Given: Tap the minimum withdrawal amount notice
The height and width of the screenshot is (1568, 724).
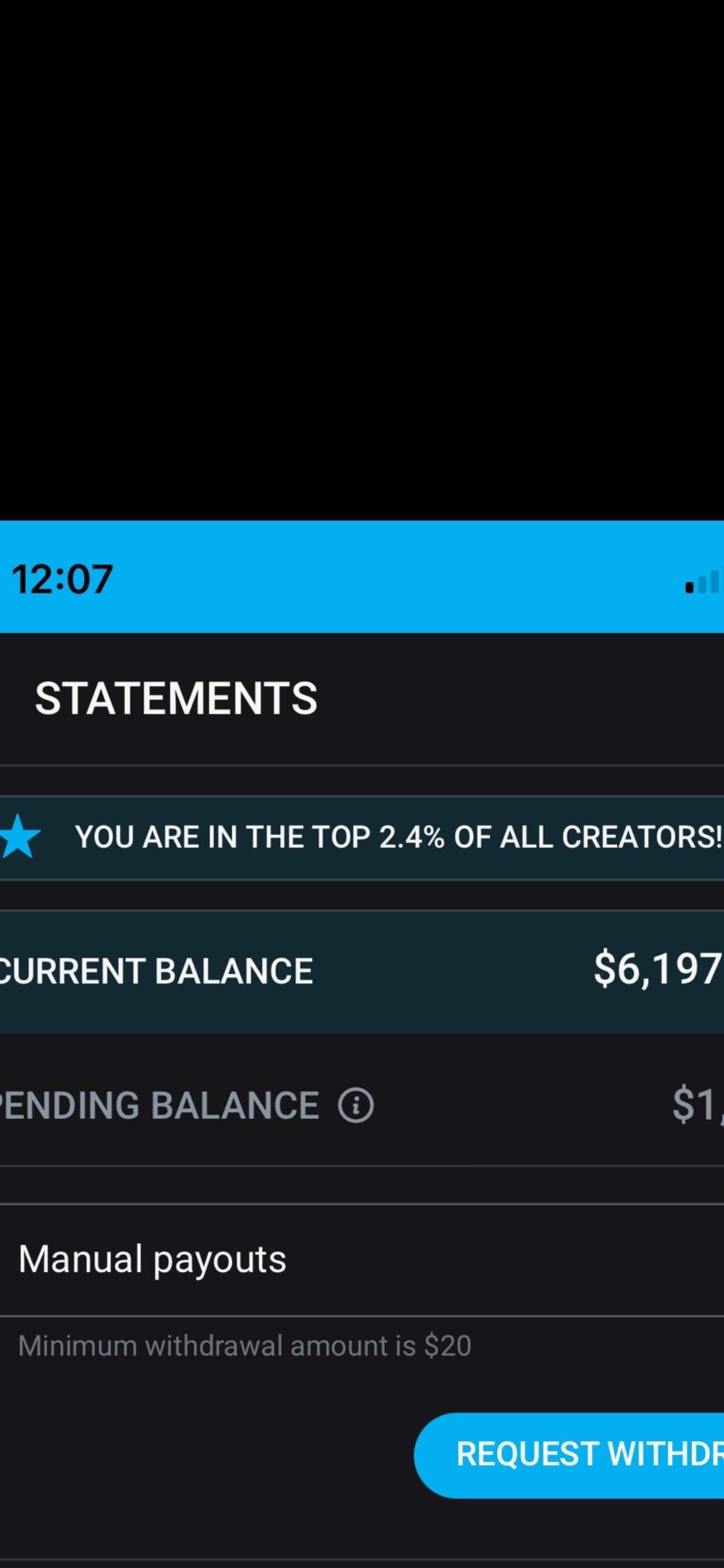Looking at the screenshot, I should [x=244, y=1346].
